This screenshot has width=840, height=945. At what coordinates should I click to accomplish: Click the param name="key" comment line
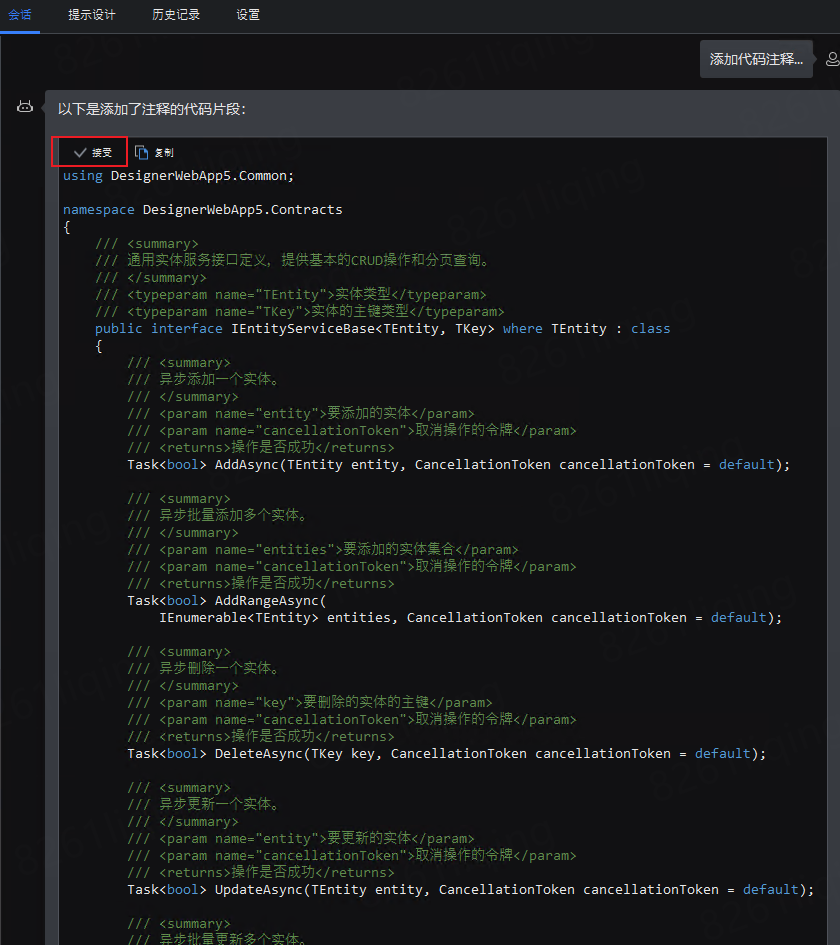tap(310, 703)
